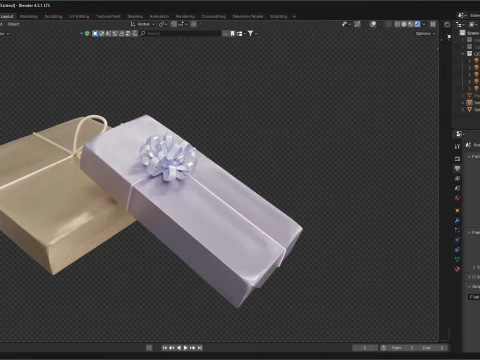This screenshot has height=360, width=480.
Task: Open the pivot point dropdown
Action: pos(163,24)
